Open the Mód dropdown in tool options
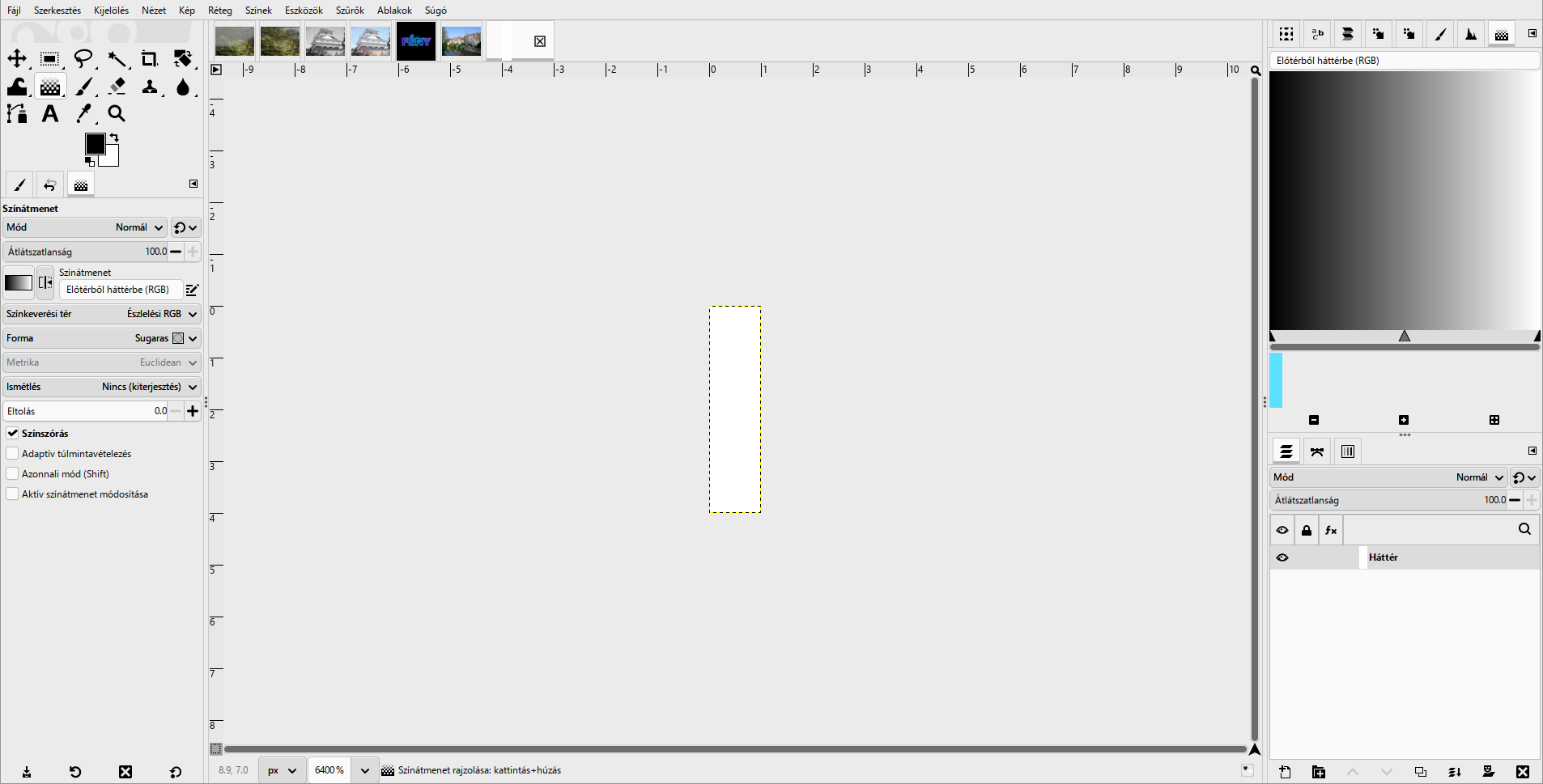 click(x=85, y=227)
